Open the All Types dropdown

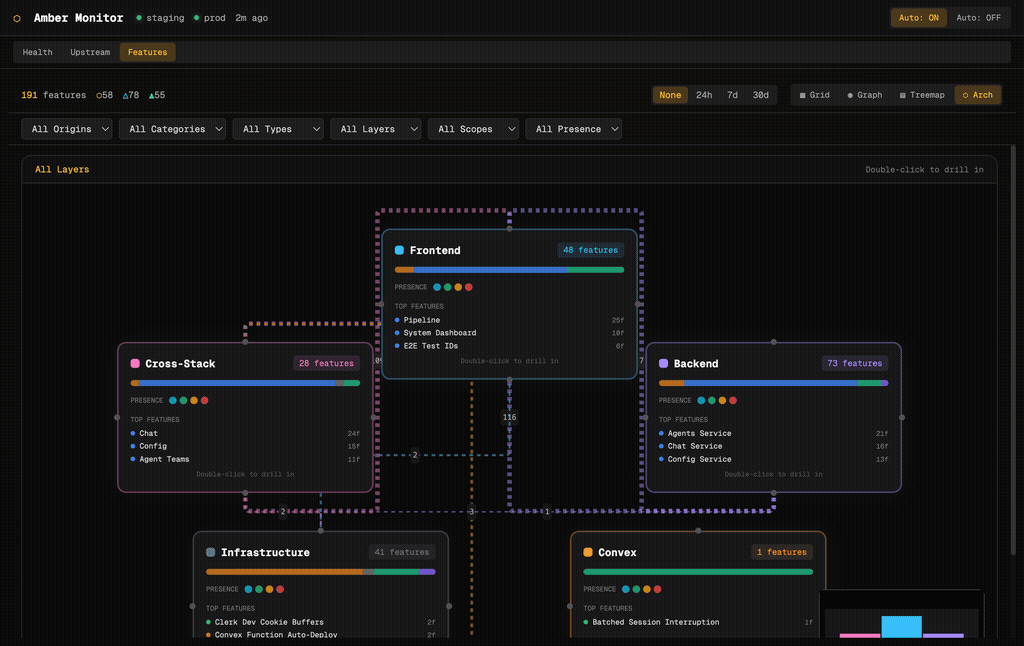278,129
